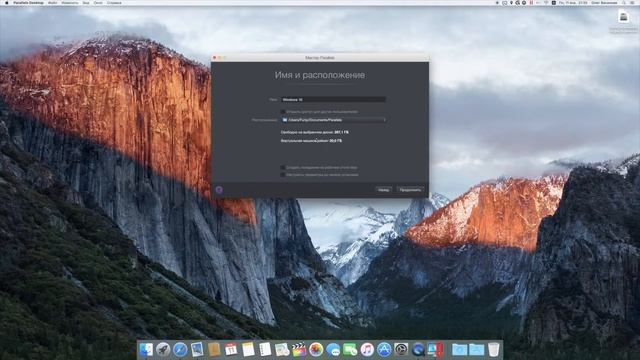Open QuickTime Player dock icon
This screenshot has height=360, width=640.
418,350
